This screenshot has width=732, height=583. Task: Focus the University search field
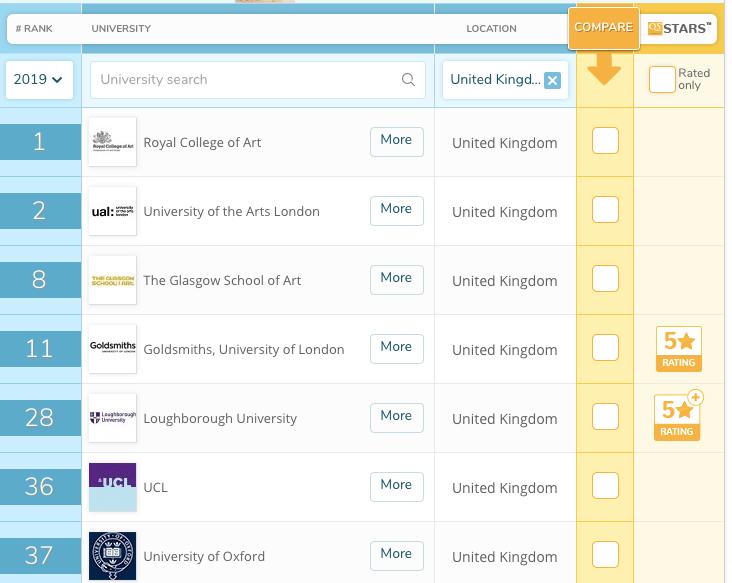pyautogui.click(x=245, y=80)
